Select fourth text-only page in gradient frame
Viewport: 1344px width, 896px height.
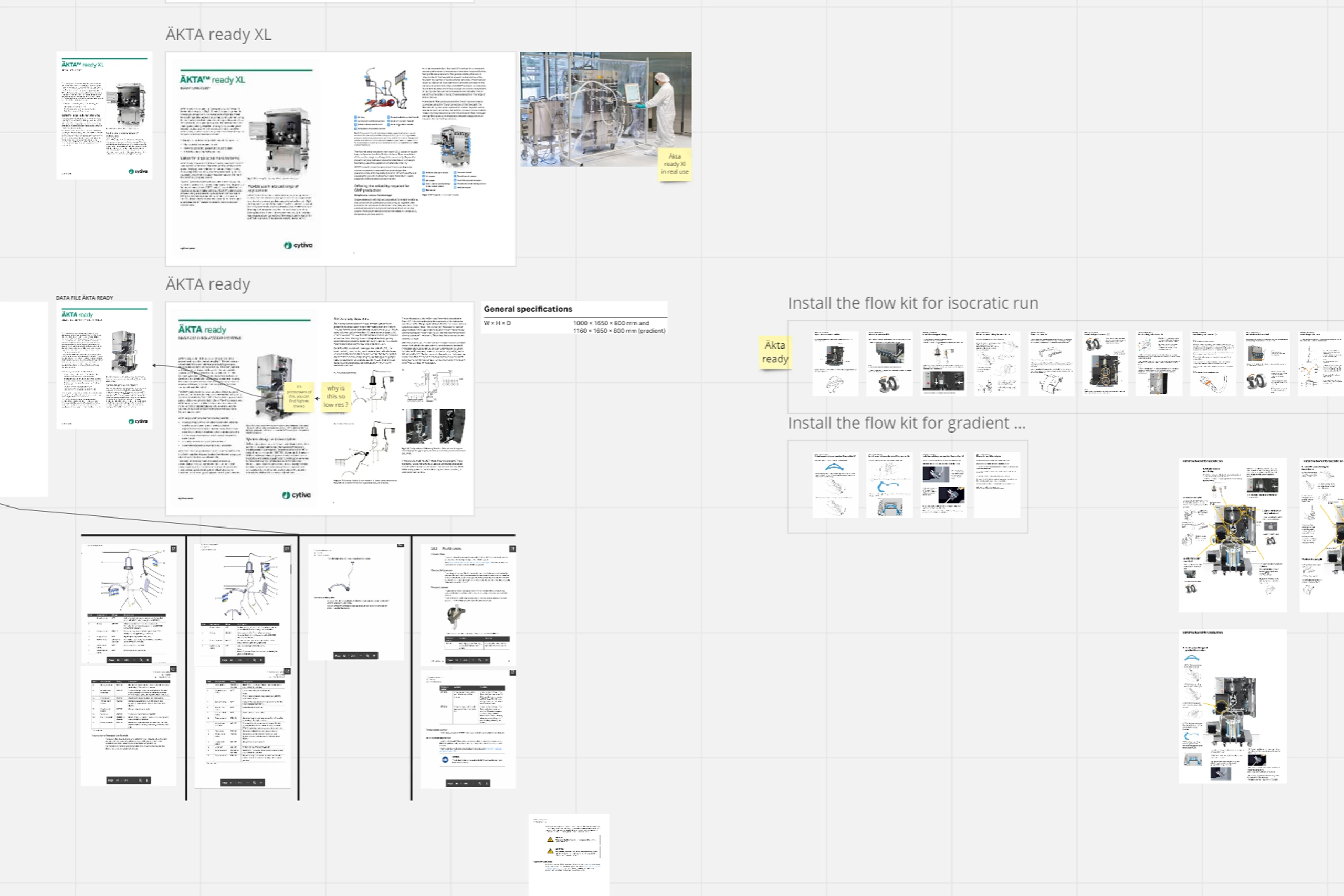coord(996,484)
